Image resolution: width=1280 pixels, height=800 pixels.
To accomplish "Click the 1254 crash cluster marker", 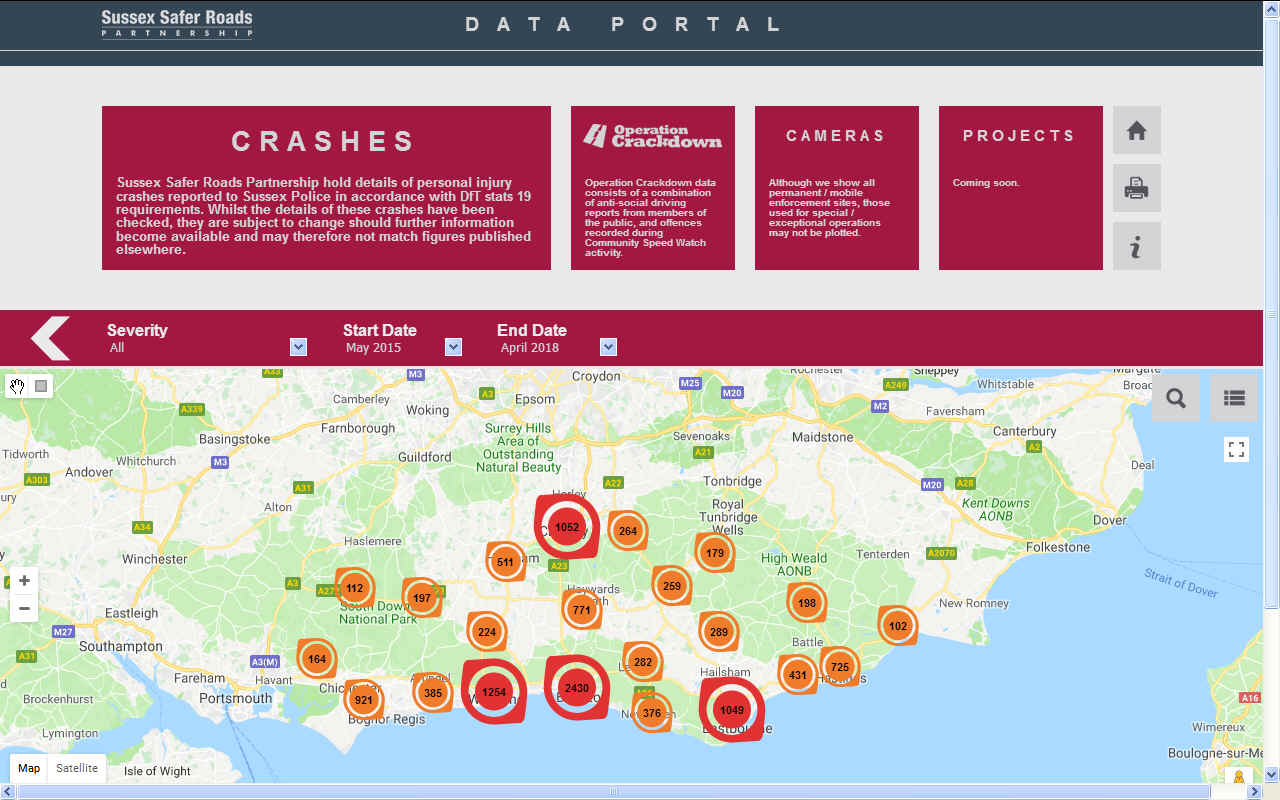I will coord(494,692).
